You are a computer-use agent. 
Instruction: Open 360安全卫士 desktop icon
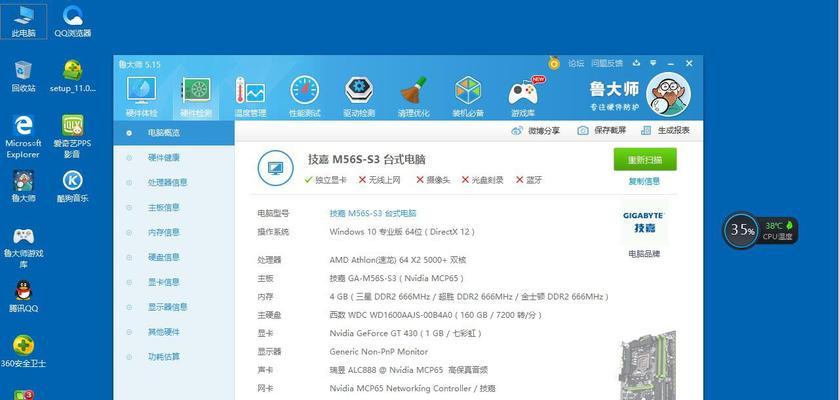click(23, 351)
